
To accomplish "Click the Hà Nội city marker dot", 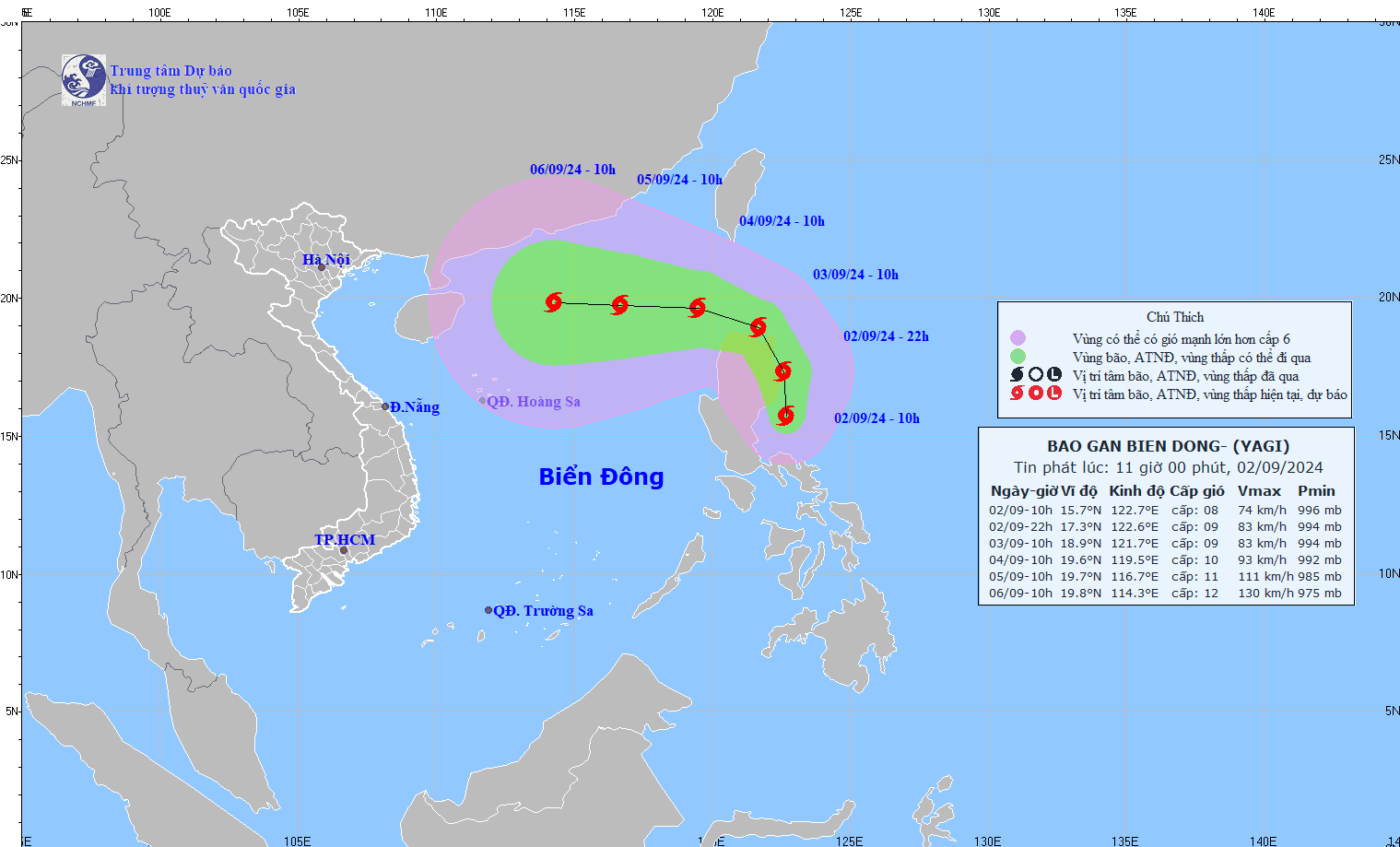I will (x=322, y=267).
